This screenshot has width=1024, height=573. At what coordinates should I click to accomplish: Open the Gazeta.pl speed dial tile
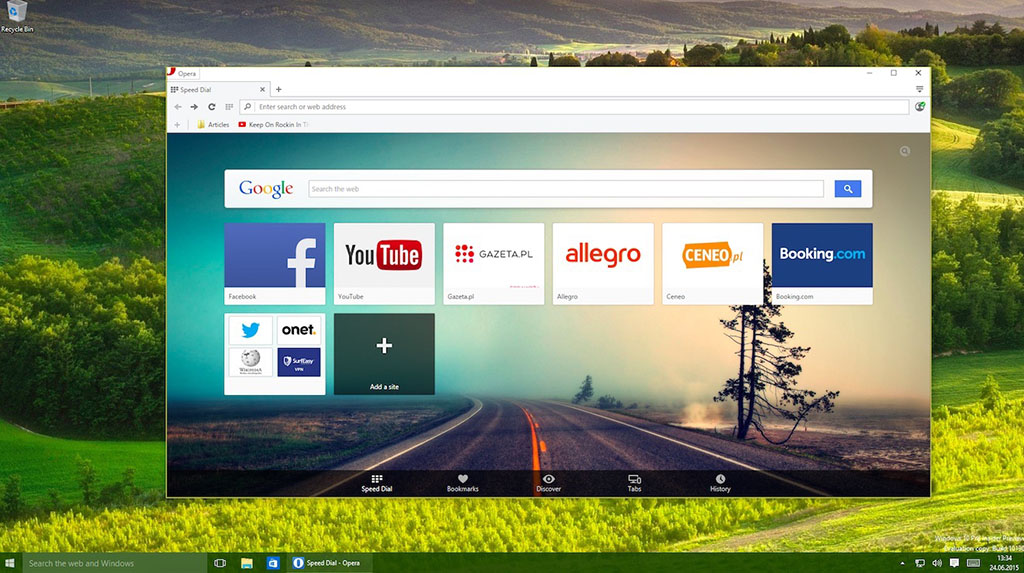coord(494,263)
